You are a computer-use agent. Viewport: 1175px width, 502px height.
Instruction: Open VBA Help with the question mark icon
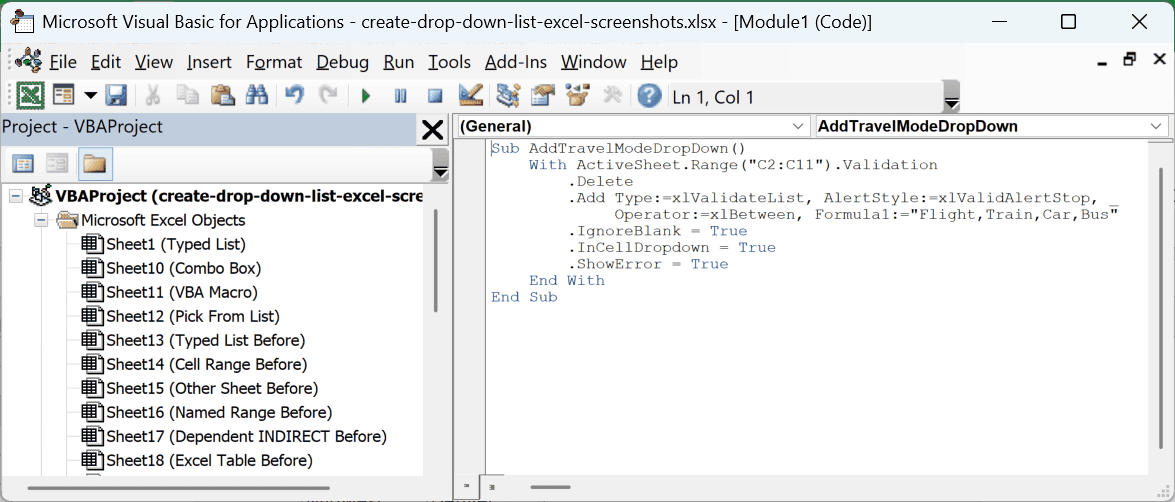coord(649,96)
